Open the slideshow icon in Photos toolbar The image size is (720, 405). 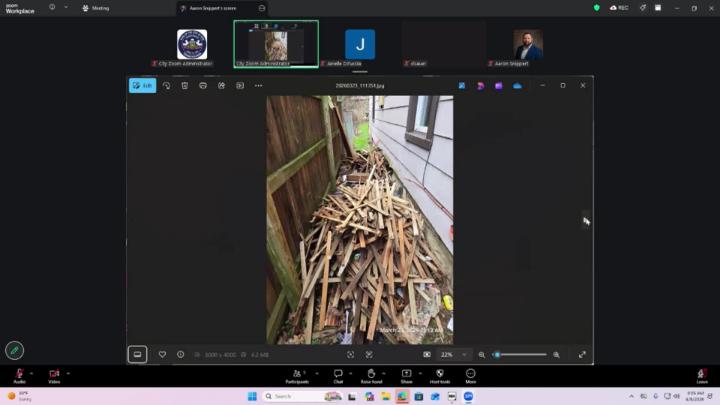[240, 85]
